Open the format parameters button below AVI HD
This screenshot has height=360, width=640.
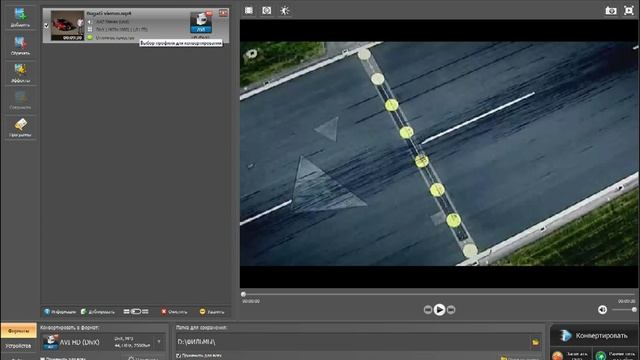[x=142, y=358]
